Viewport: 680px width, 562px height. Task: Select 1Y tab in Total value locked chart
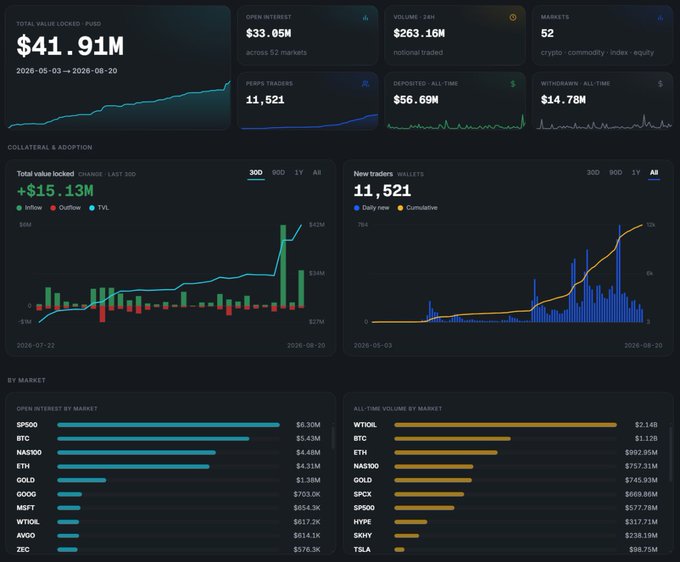point(299,173)
